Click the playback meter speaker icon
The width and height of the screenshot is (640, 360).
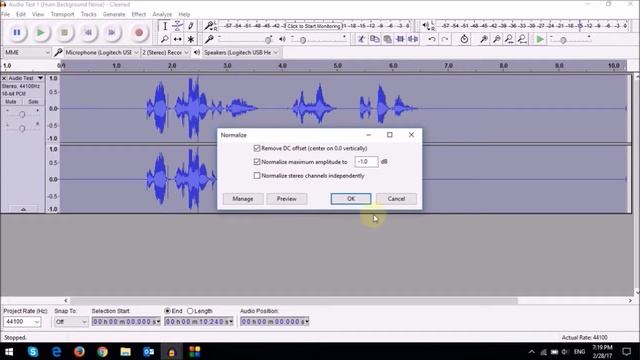point(426,26)
